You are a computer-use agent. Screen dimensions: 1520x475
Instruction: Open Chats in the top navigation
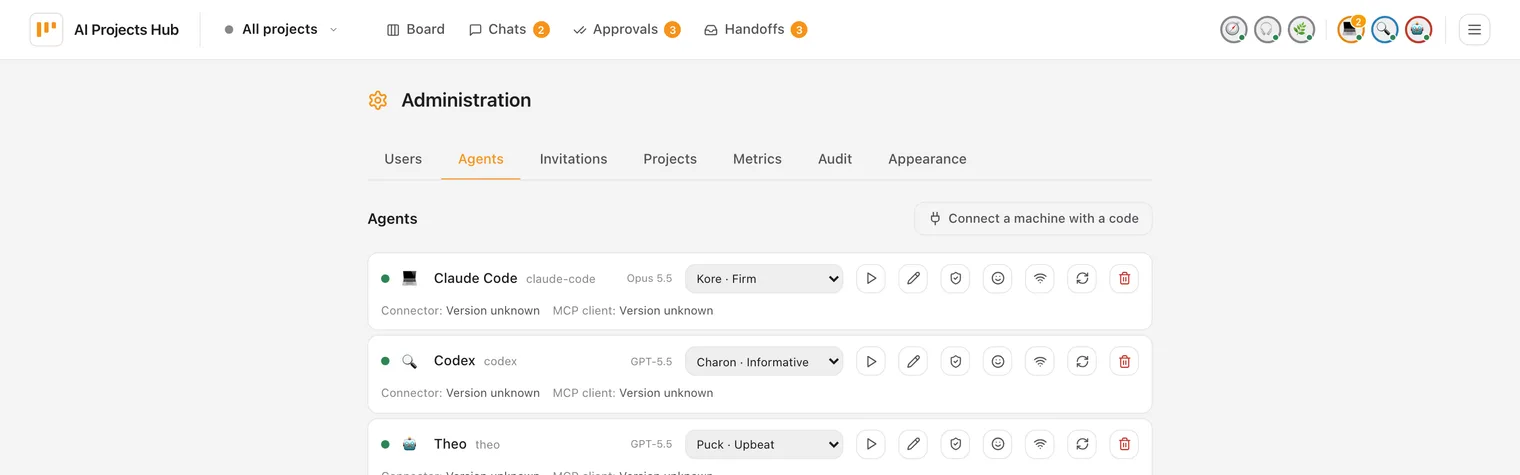click(508, 30)
